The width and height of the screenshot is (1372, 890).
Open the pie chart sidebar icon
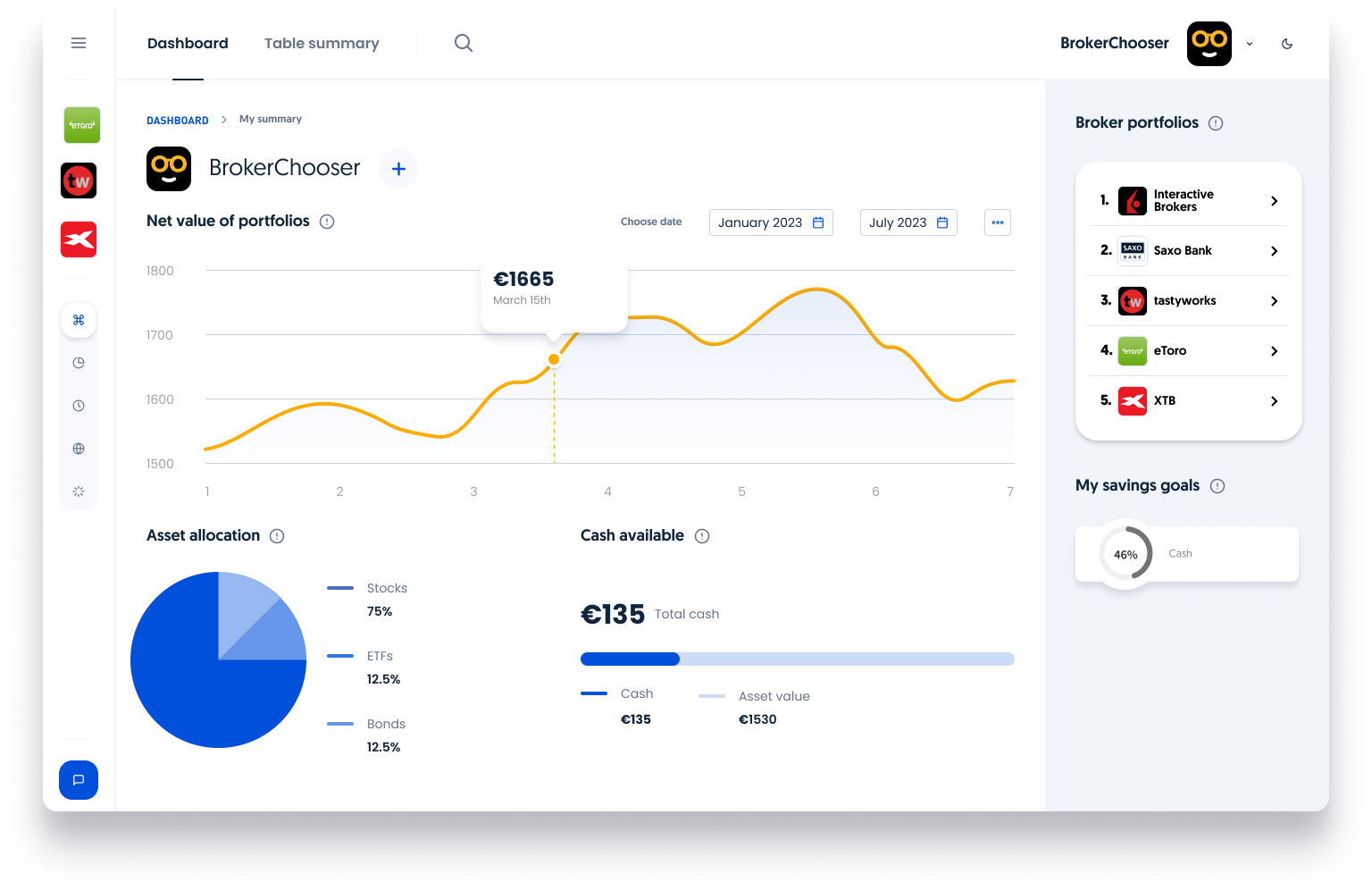(x=79, y=363)
